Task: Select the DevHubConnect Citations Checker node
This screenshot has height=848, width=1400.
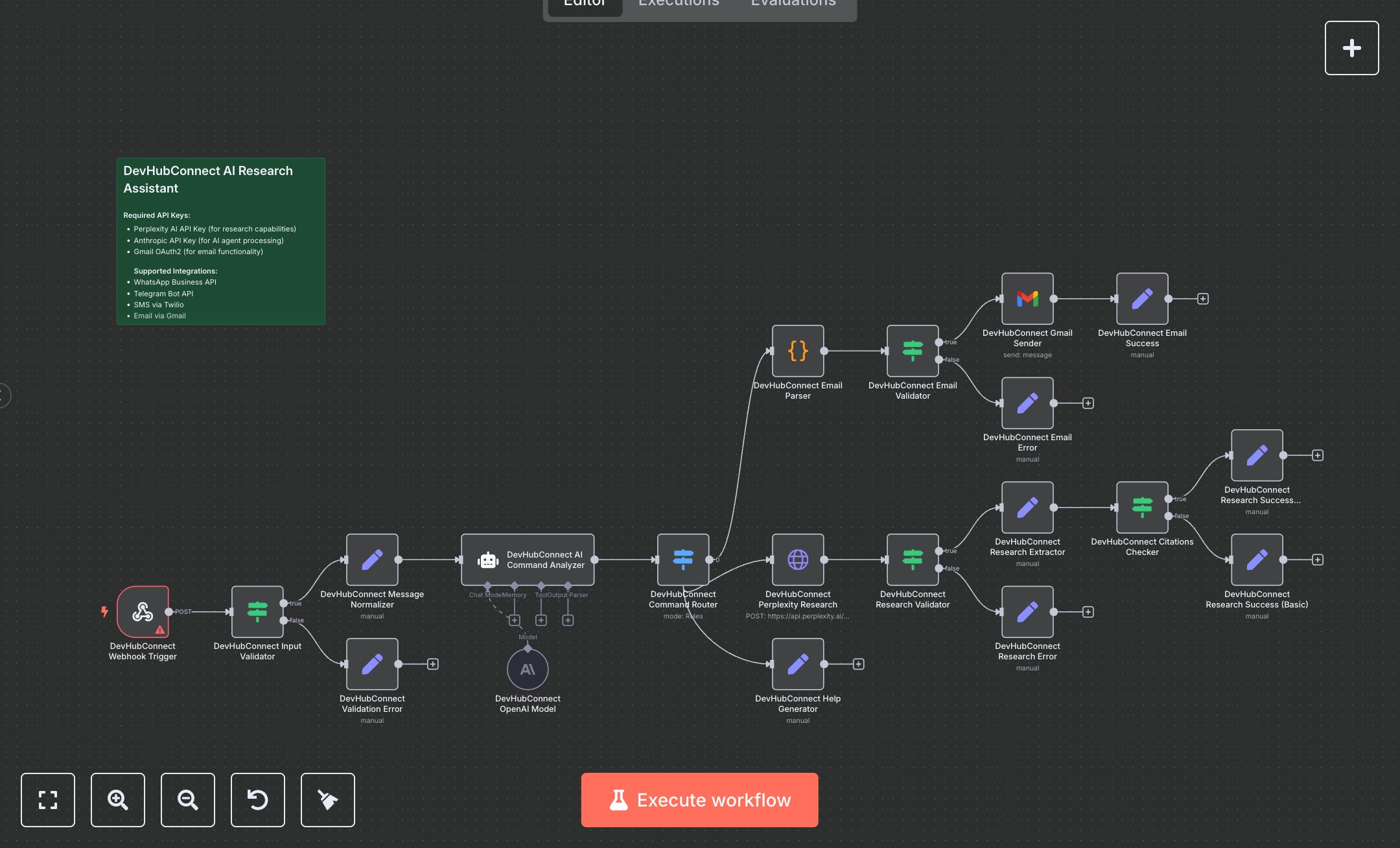Action: [x=1142, y=508]
